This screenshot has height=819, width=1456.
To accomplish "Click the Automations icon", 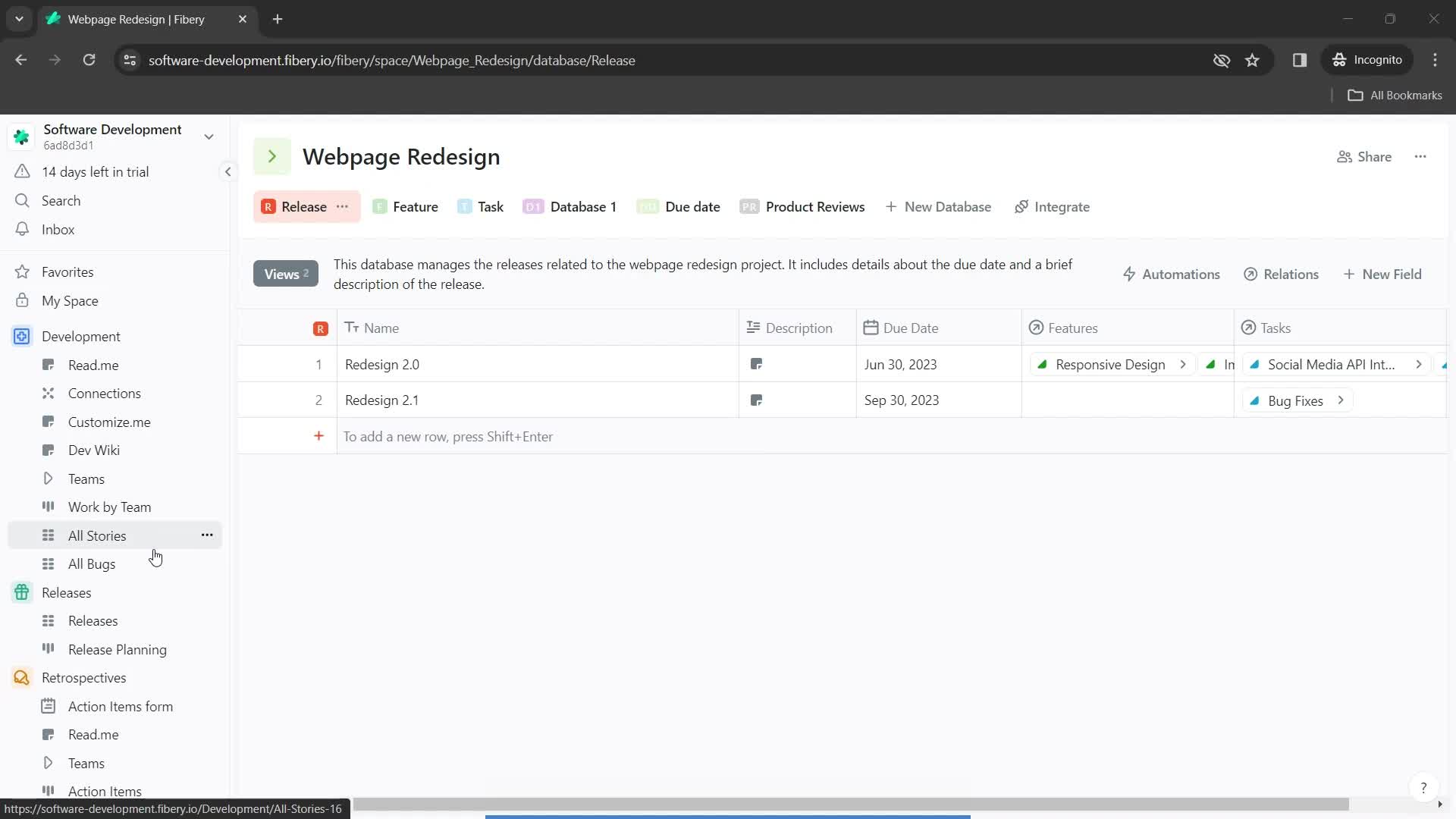I will (x=1130, y=274).
